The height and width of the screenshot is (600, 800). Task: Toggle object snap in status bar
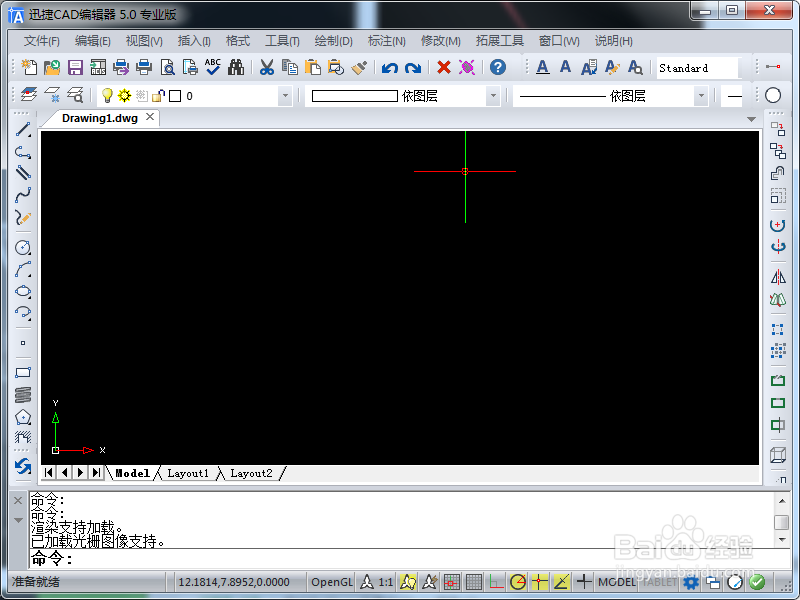click(x=540, y=582)
